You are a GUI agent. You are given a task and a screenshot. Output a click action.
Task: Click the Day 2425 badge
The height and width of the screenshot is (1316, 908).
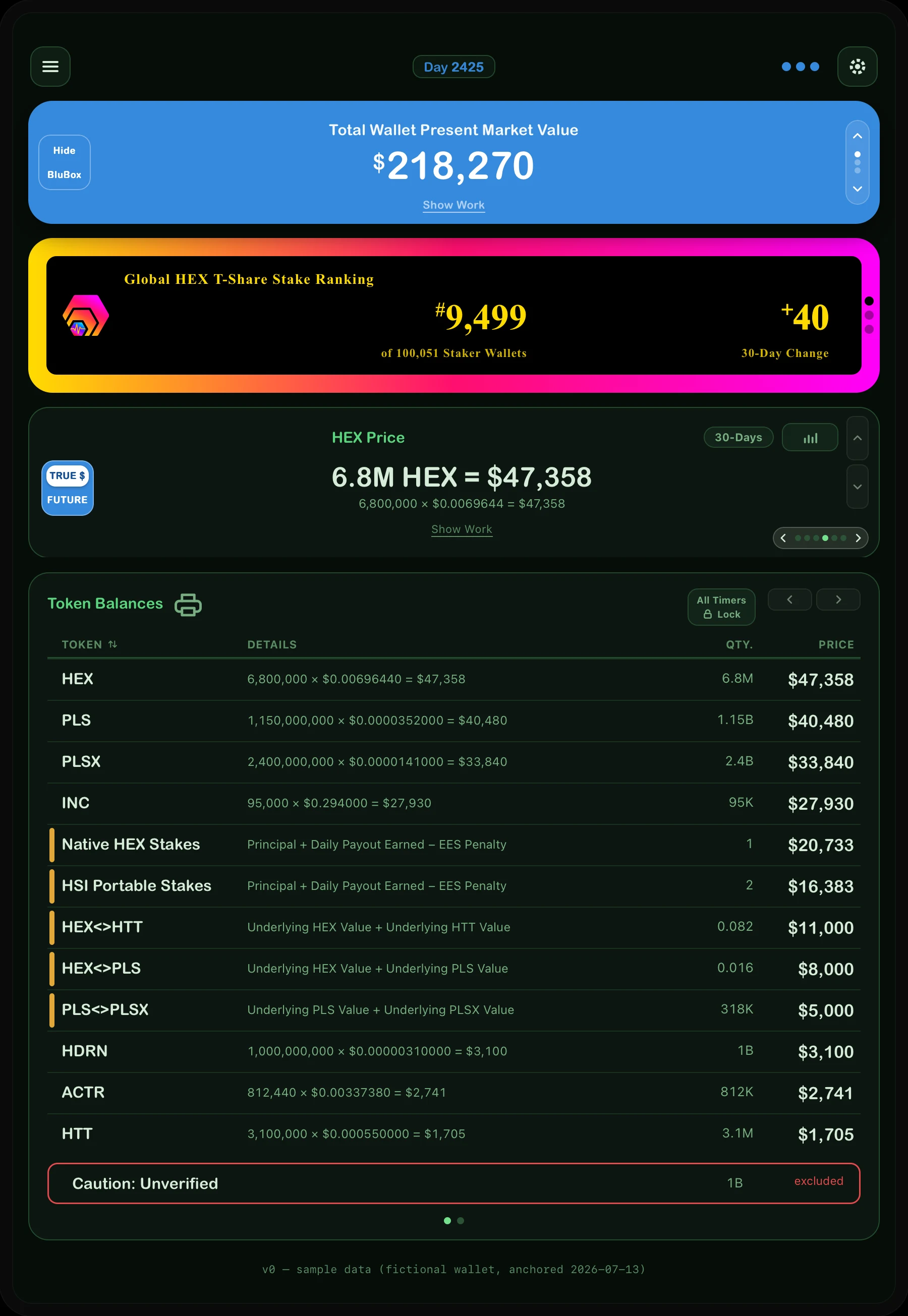tap(453, 67)
